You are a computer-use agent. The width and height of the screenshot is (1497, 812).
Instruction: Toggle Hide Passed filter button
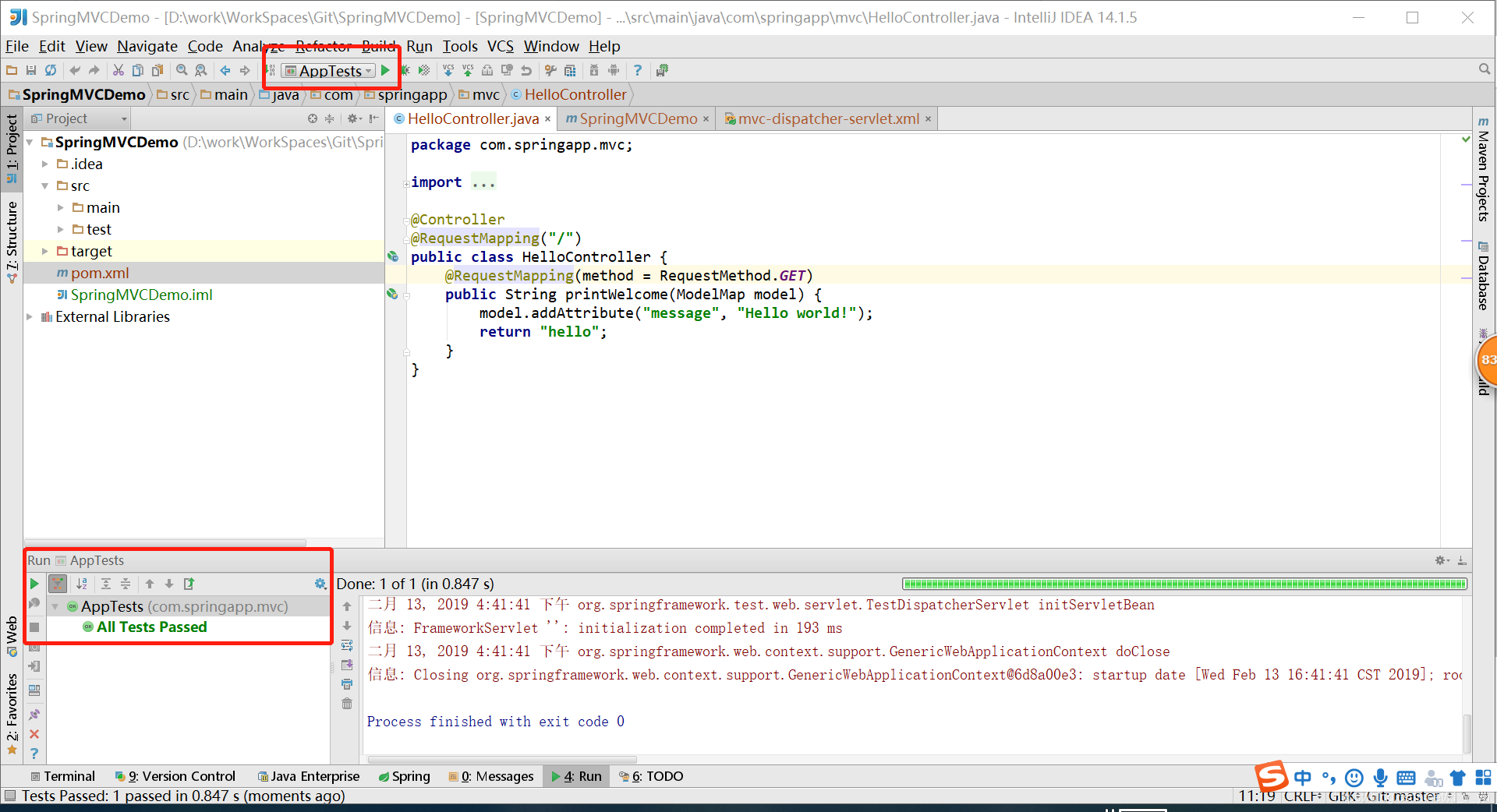click(58, 584)
